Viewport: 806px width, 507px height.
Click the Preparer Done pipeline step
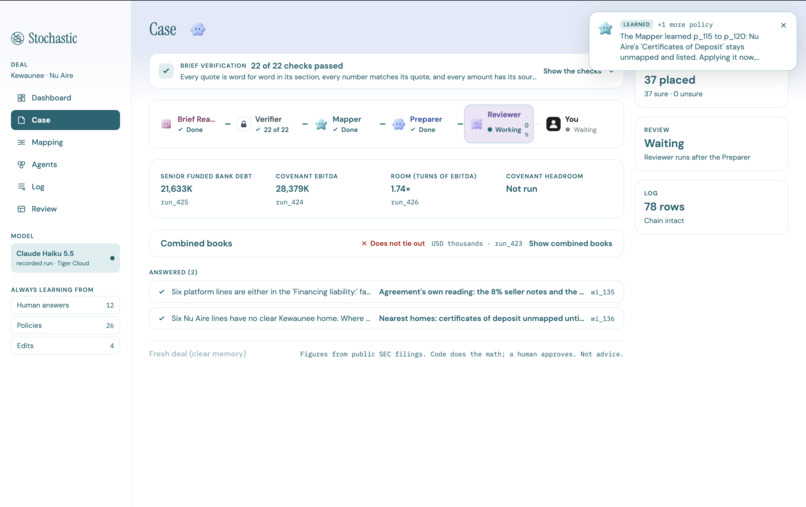[x=417, y=124]
